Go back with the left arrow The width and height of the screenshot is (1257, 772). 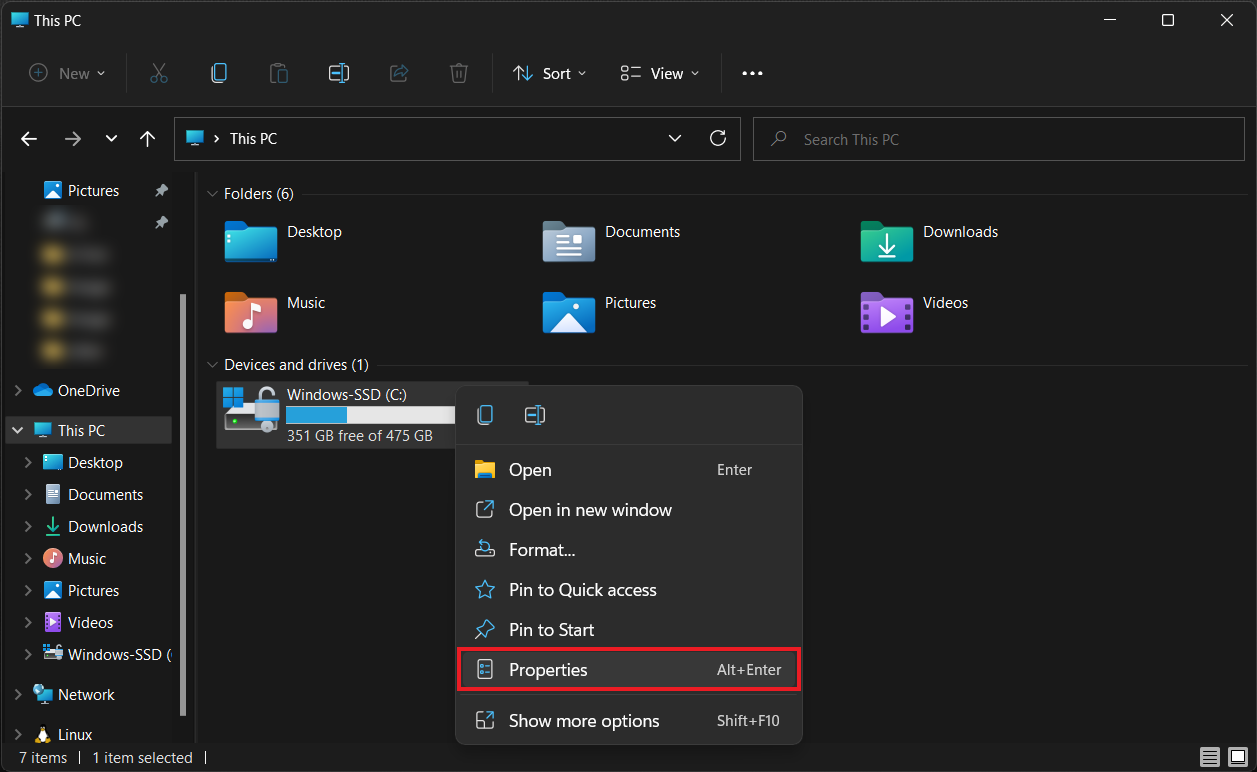[x=29, y=139]
